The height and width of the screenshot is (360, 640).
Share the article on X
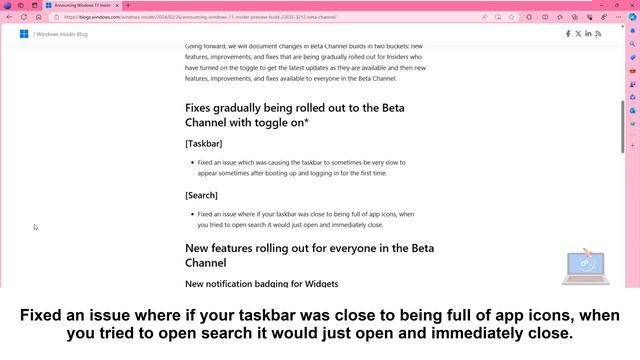click(578, 34)
